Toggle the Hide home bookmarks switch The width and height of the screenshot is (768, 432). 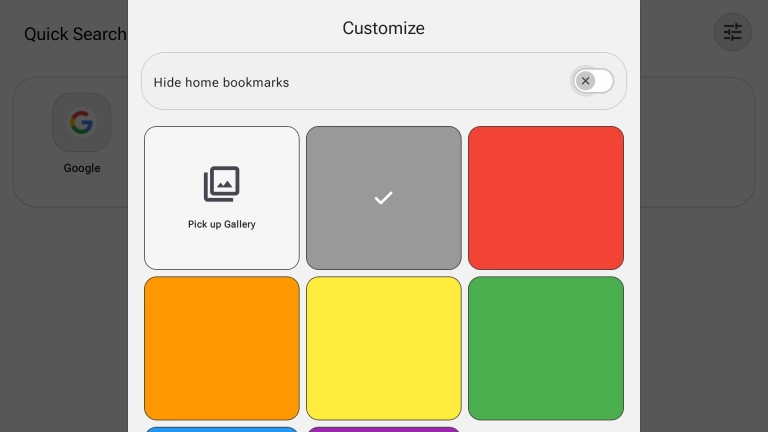[594, 81]
